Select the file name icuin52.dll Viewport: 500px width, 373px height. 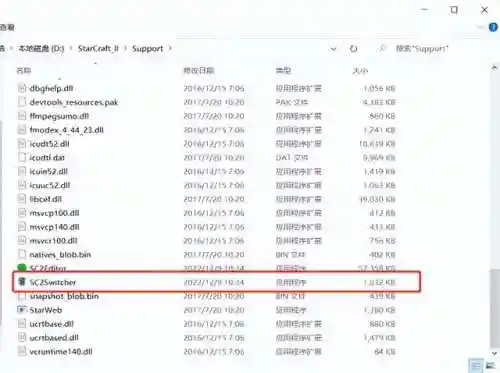tap(49, 171)
